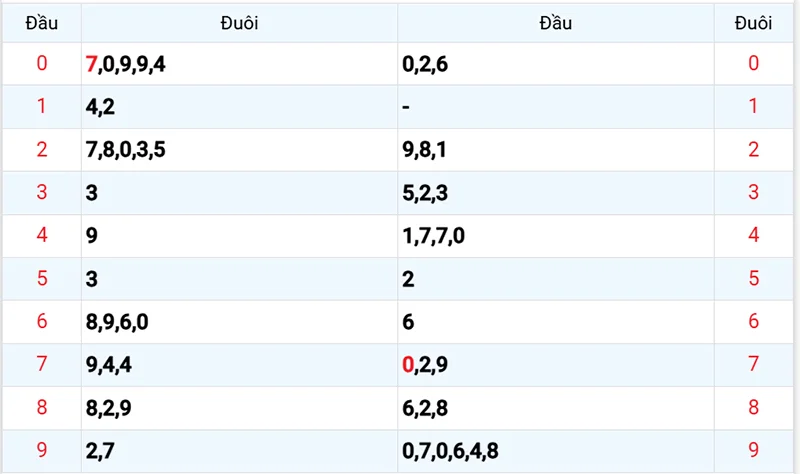800x474 pixels.
Task: Select the cell showing 8,2,9
Action: [x=239, y=408]
